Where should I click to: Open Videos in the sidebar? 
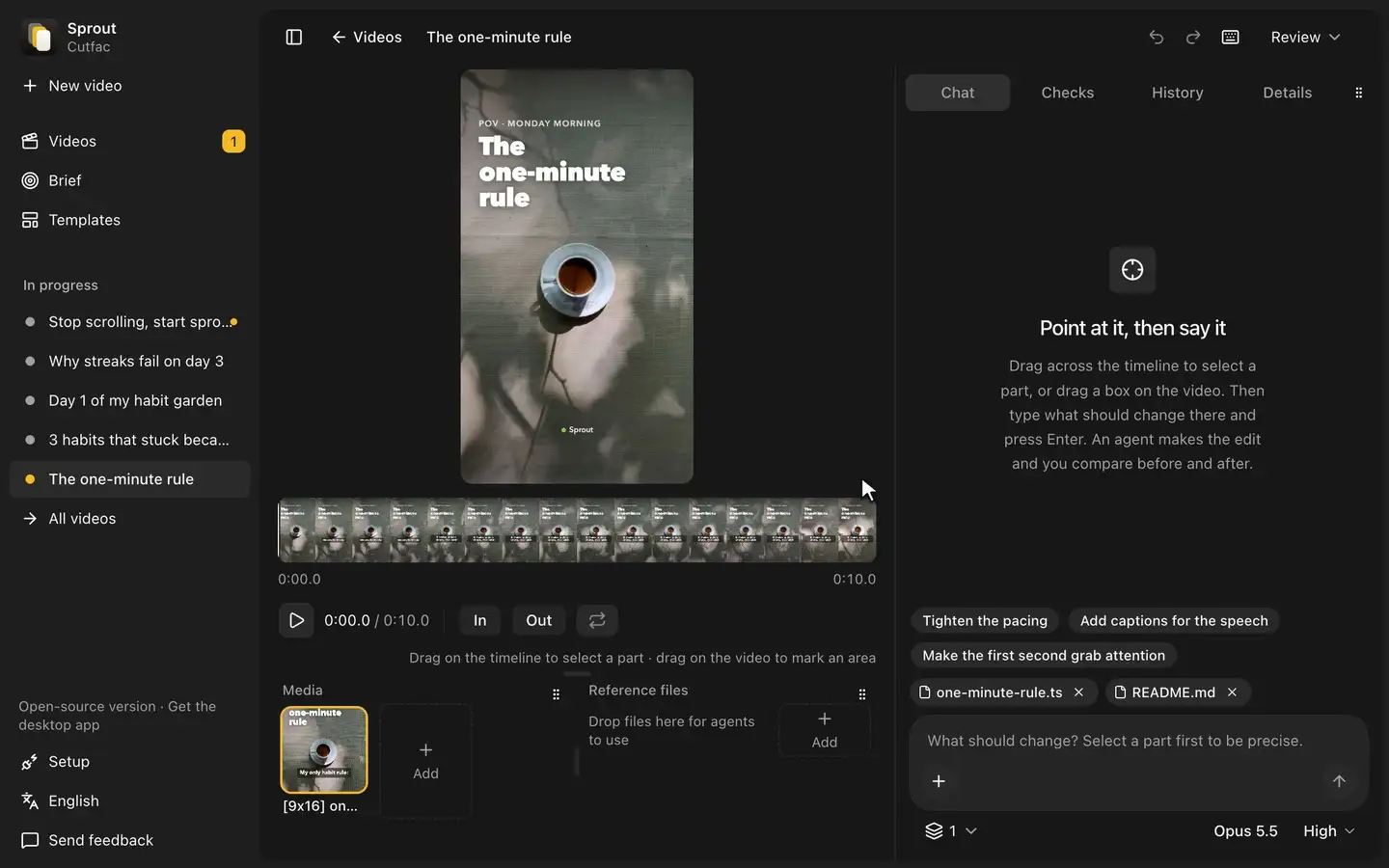click(x=131, y=142)
